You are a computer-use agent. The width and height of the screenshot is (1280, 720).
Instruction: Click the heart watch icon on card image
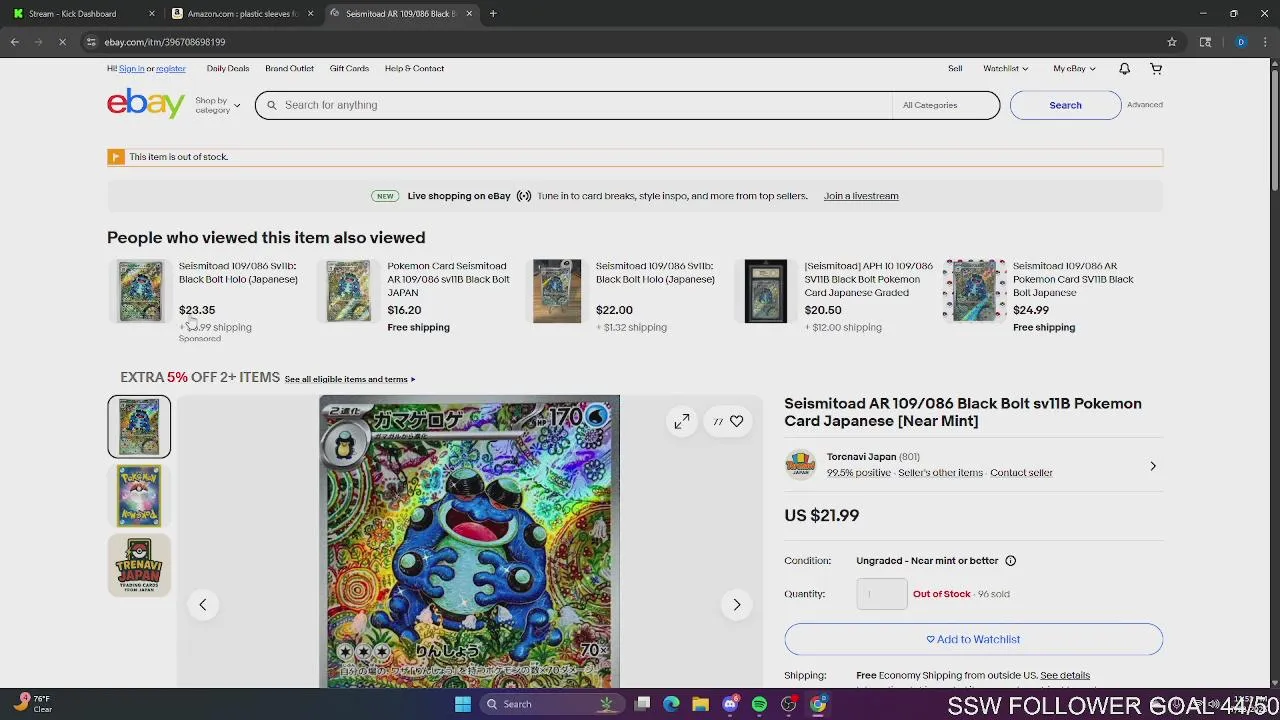tap(736, 422)
